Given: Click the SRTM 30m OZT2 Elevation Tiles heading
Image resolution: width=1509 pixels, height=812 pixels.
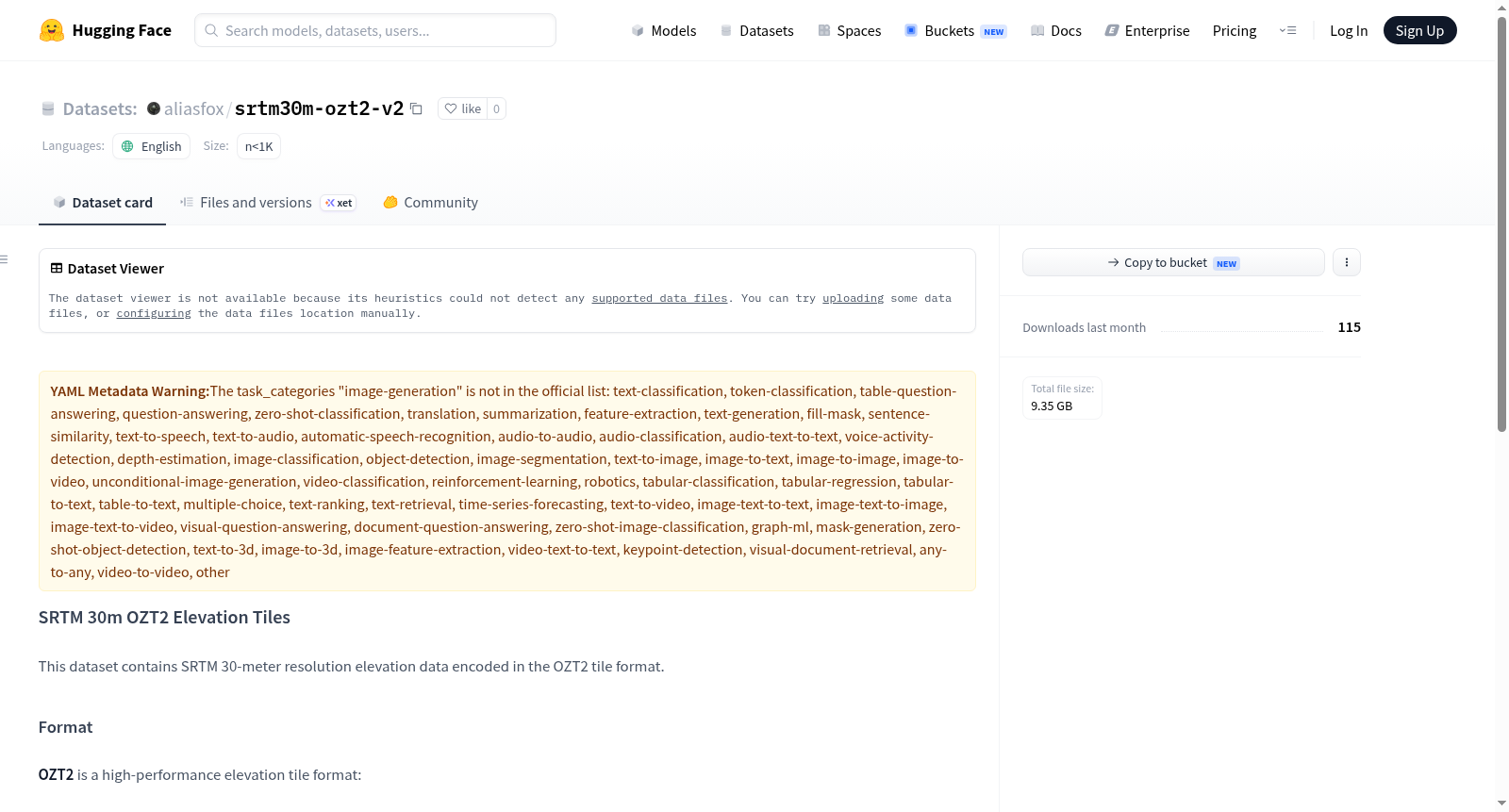Looking at the screenshot, I should [164, 617].
